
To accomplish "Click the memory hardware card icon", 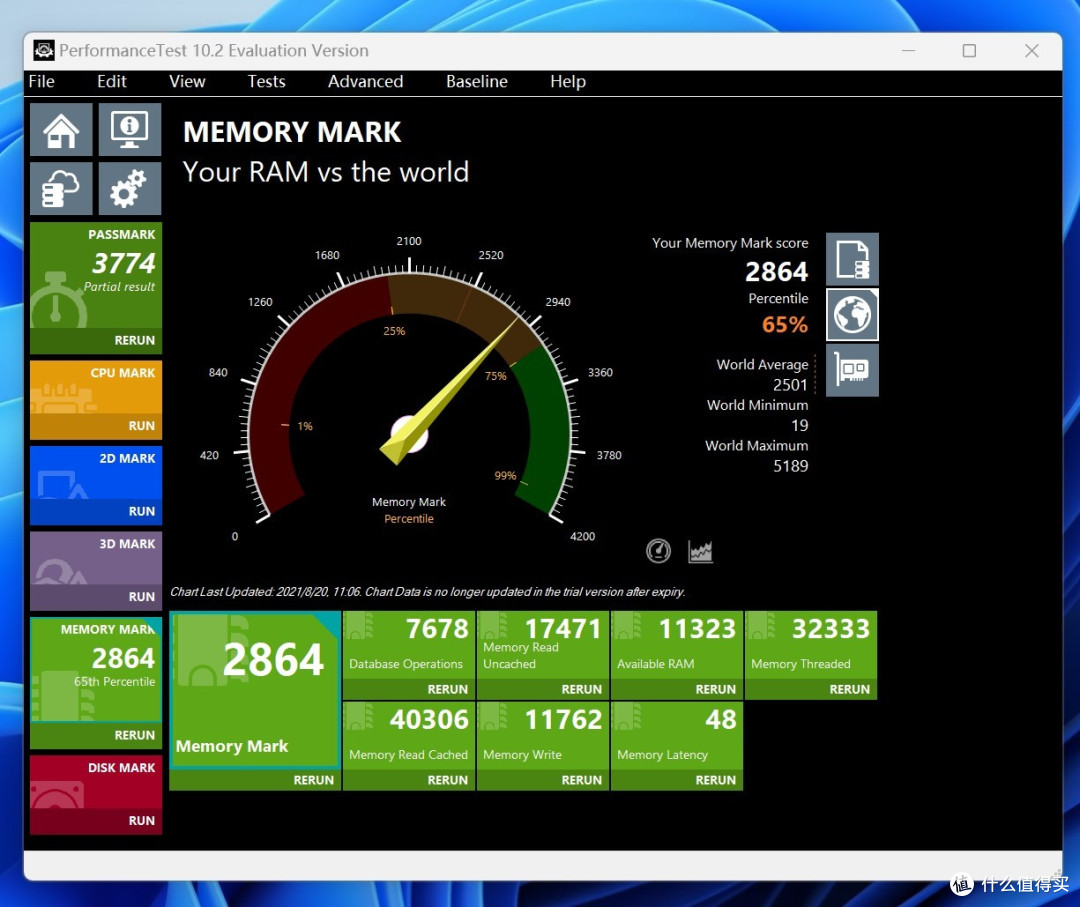I will pos(852,371).
